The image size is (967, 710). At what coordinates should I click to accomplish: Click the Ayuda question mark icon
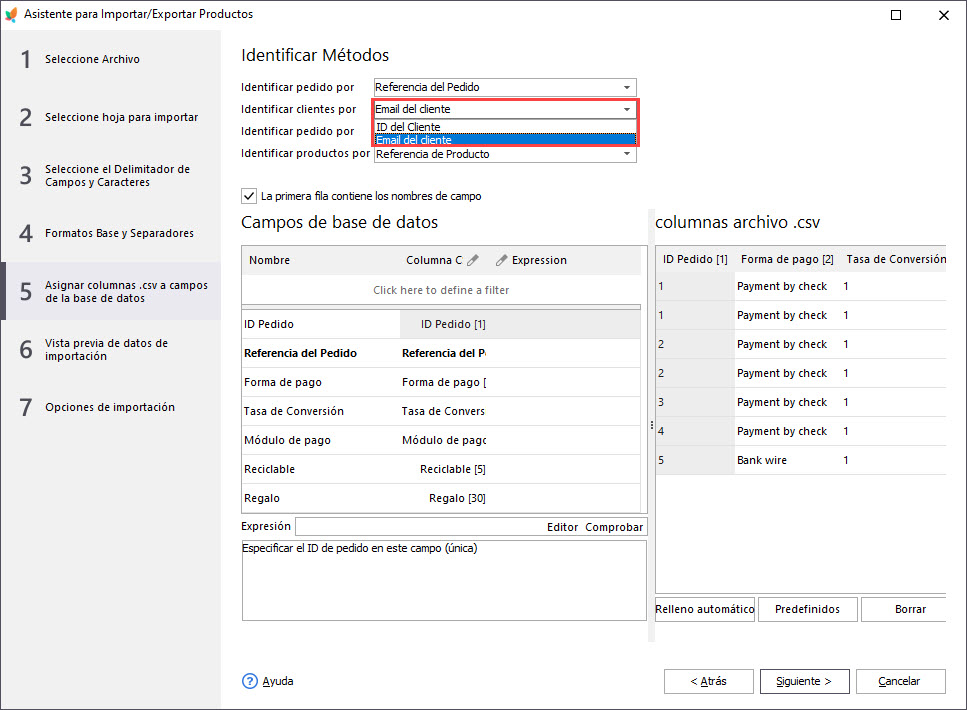[x=250, y=681]
